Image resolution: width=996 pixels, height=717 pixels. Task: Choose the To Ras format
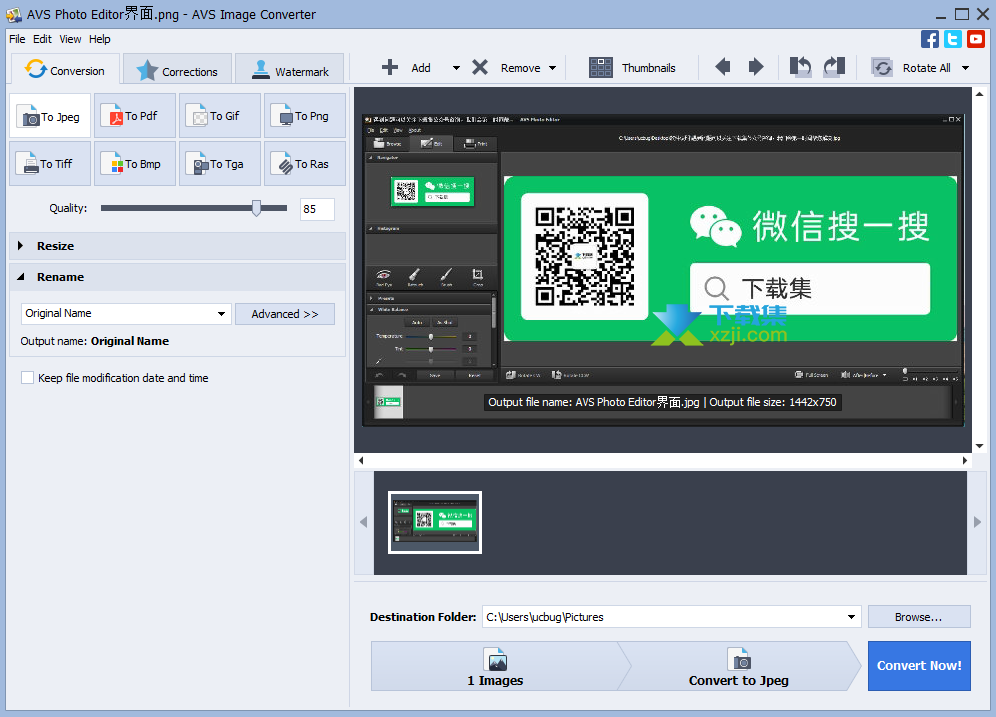pyautogui.click(x=305, y=164)
